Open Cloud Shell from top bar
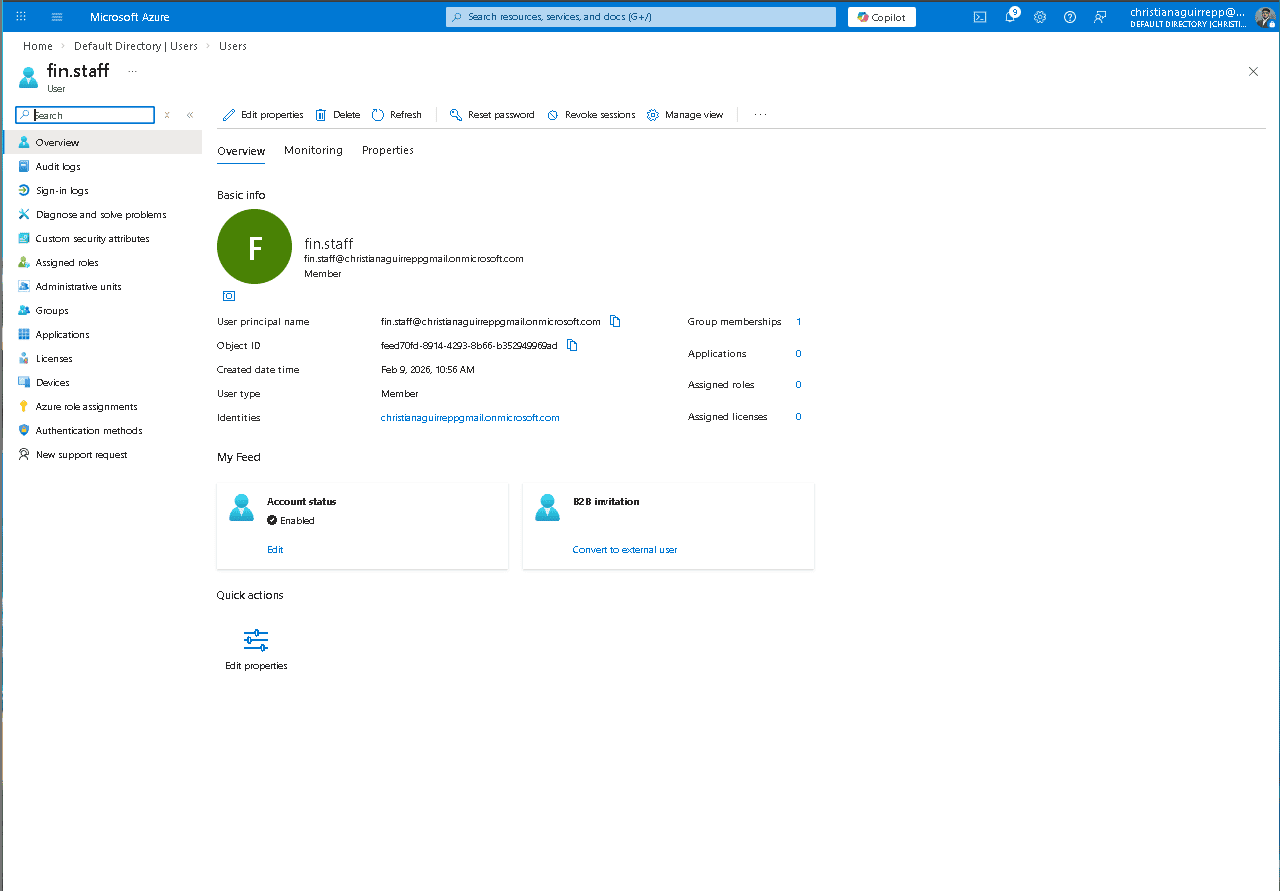Screen dimensions: 1280x891 (980, 17)
